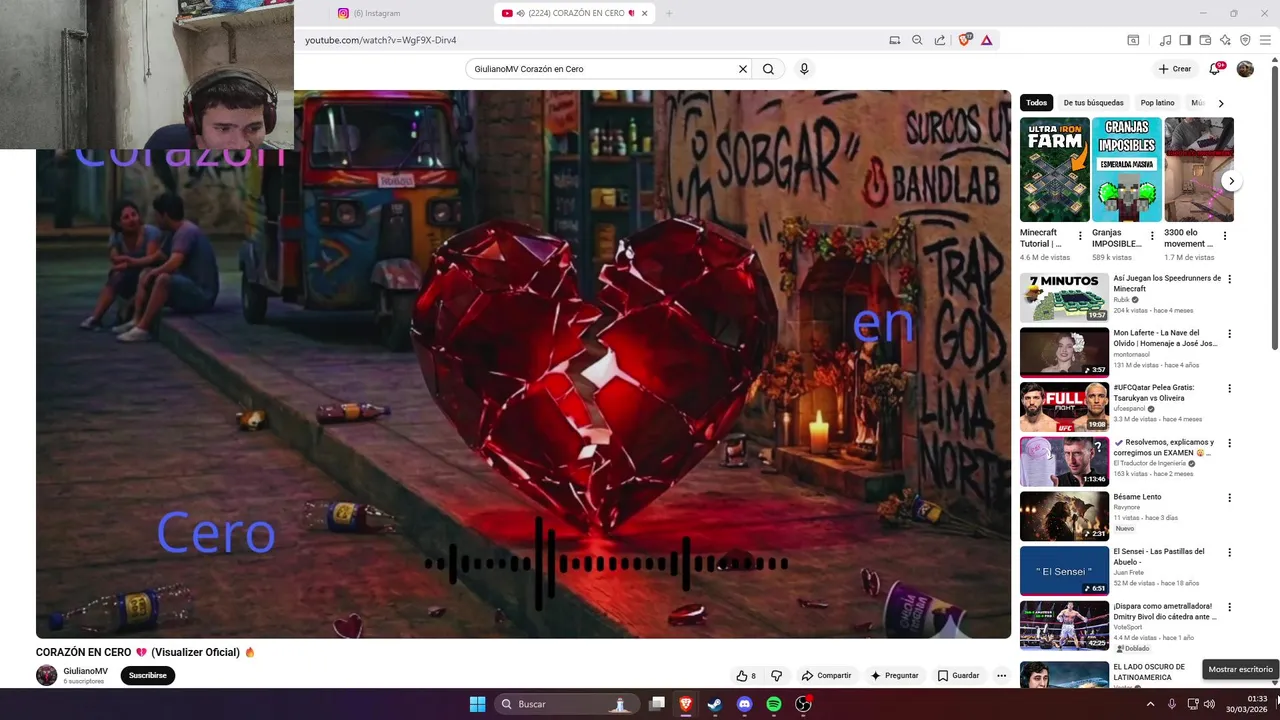Open Steam from the taskbar
The width and height of the screenshot is (1280, 720).
[x=714, y=704]
